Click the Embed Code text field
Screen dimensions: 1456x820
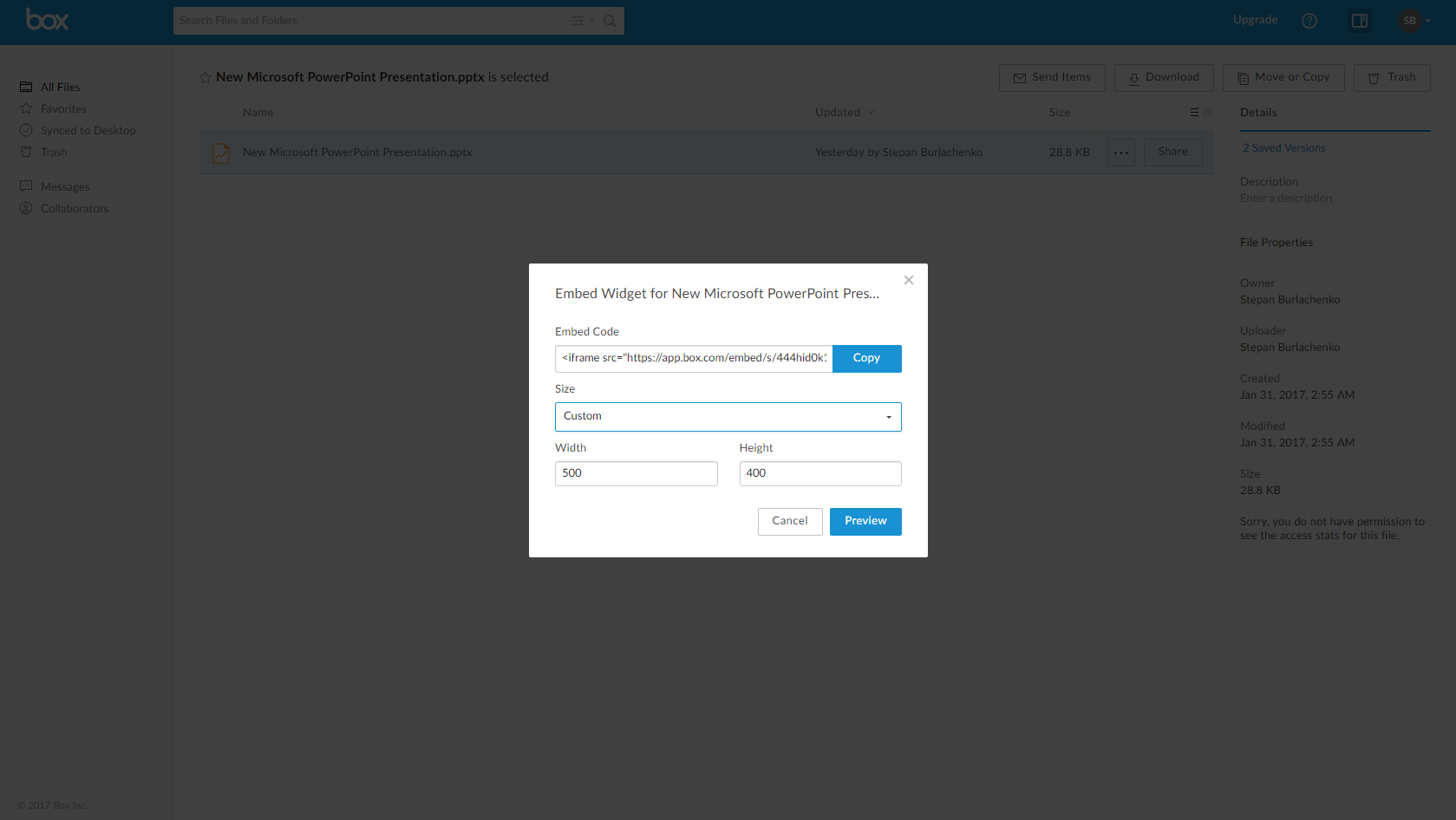click(x=694, y=359)
